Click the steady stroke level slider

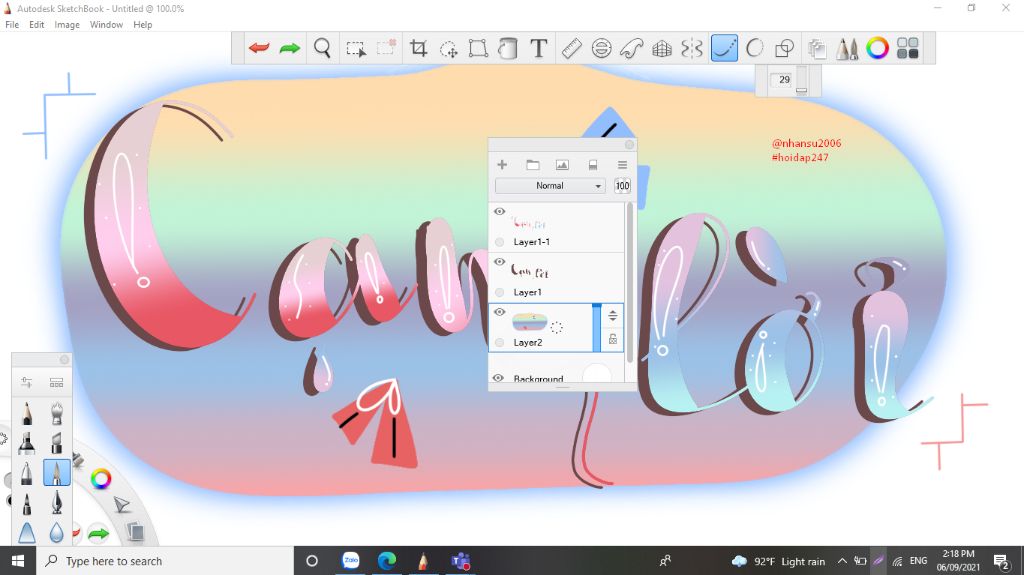click(801, 81)
